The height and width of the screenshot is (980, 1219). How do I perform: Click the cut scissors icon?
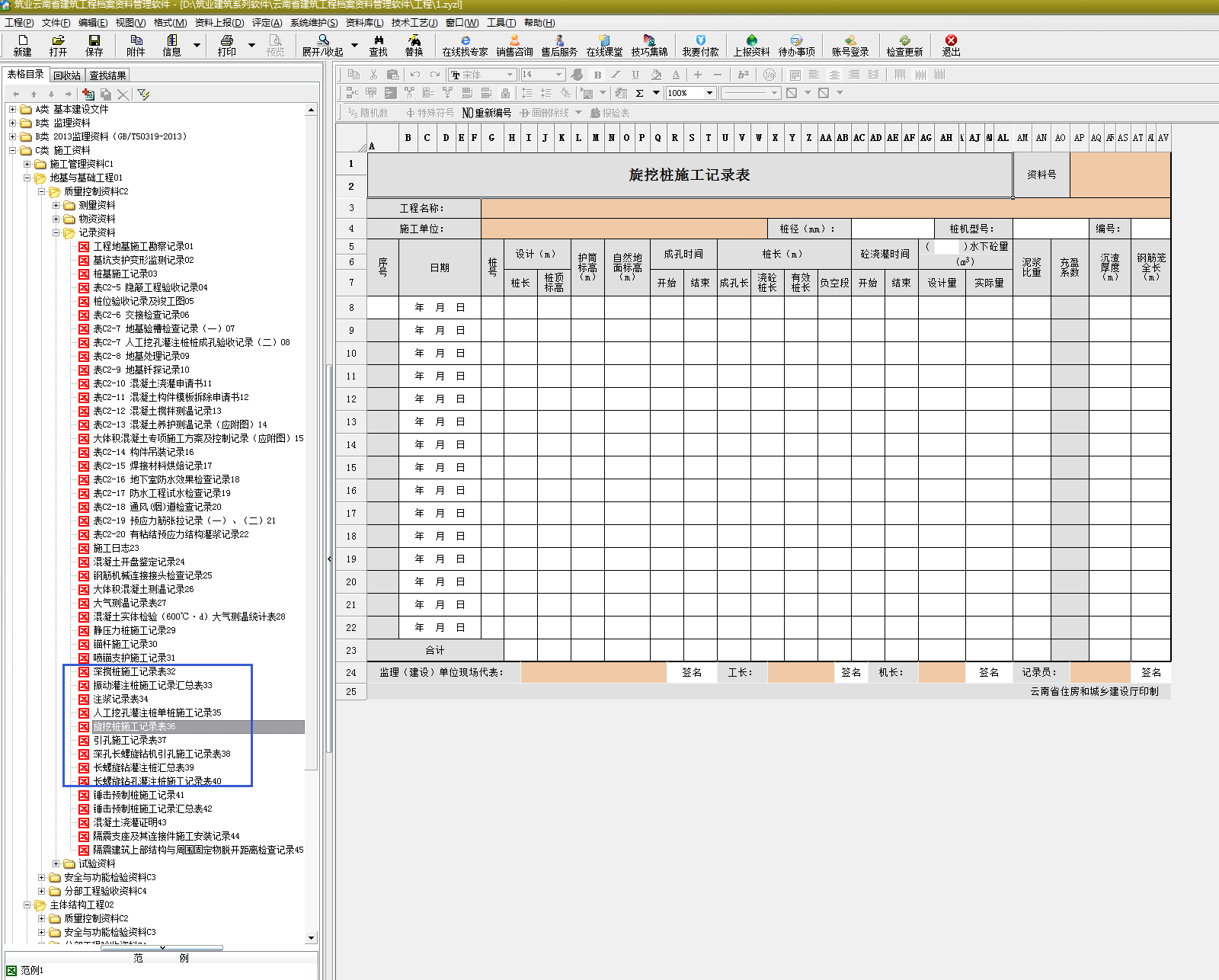[x=373, y=75]
